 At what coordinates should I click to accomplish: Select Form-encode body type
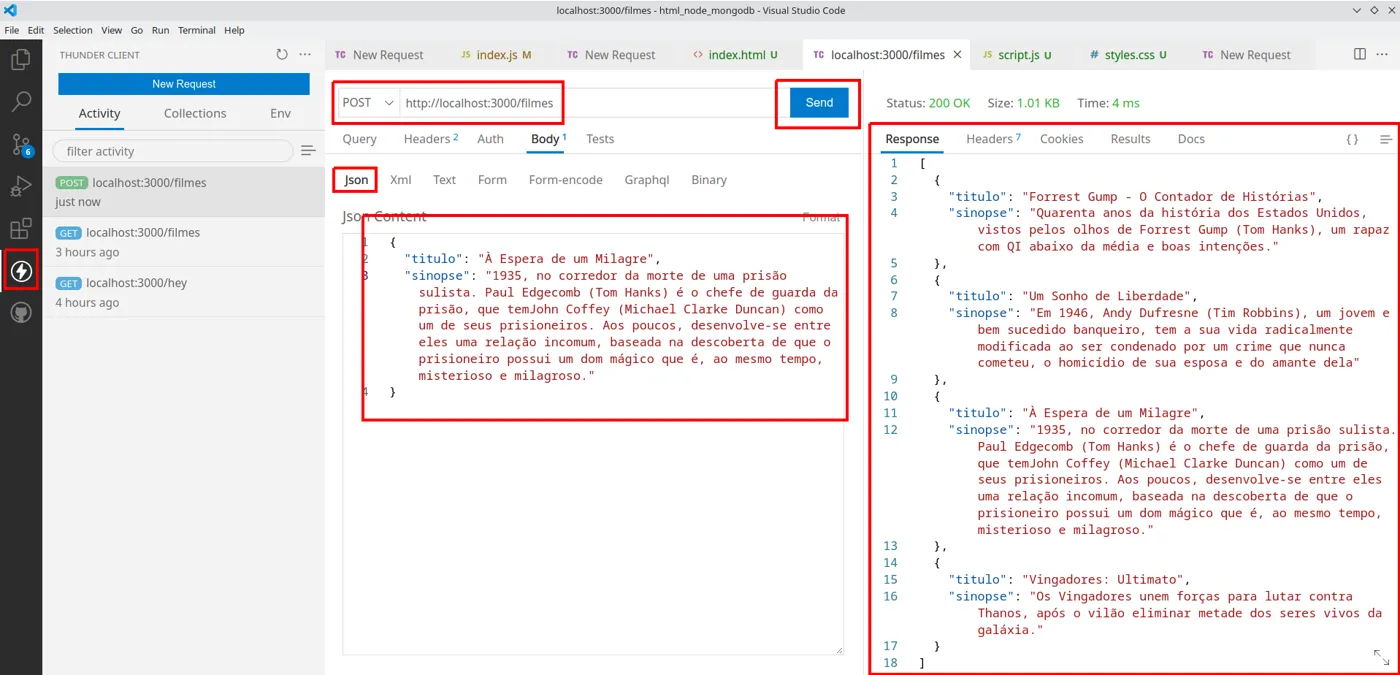tap(566, 180)
